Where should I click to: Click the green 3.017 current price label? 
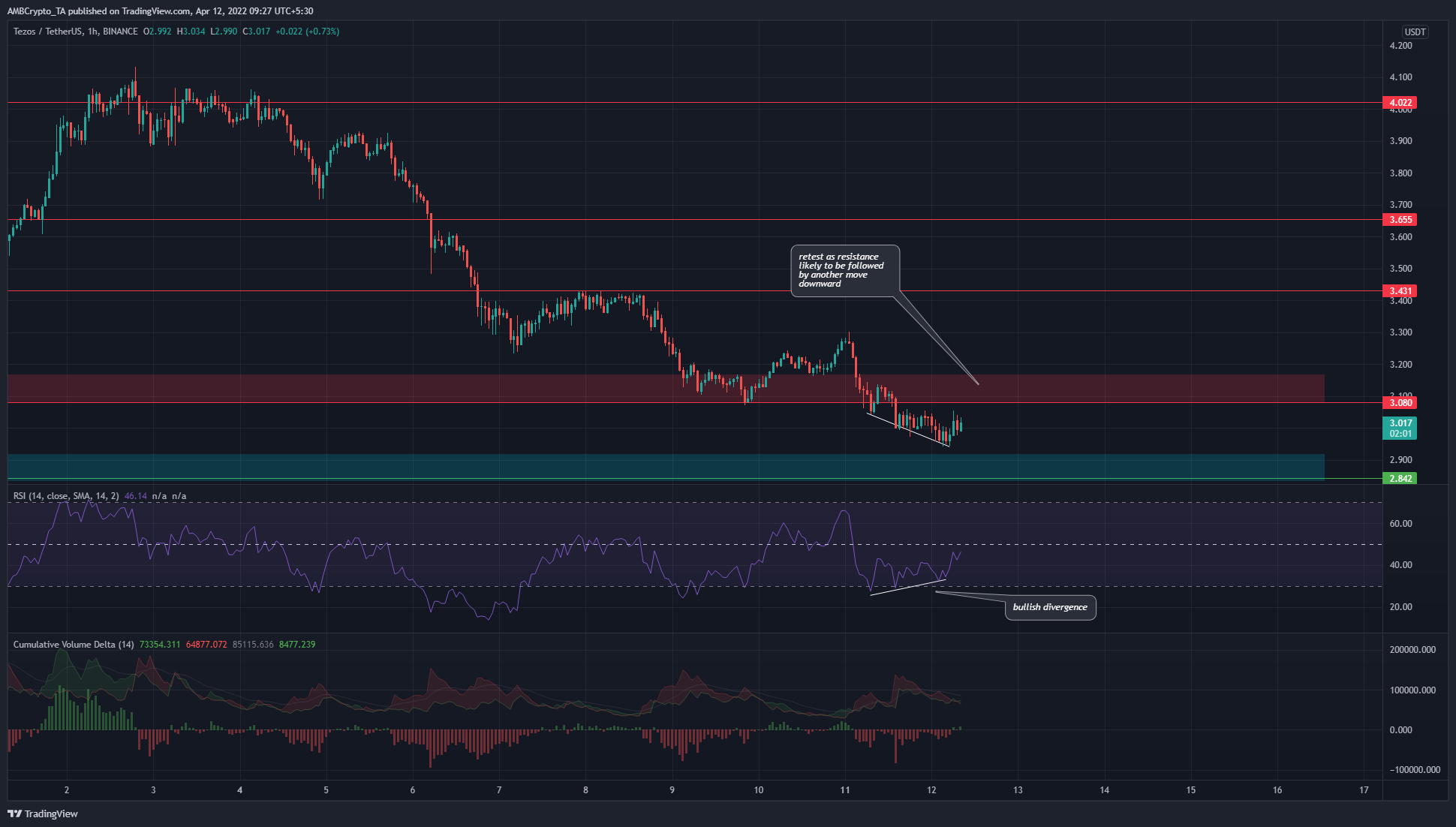pos(1400,423)
